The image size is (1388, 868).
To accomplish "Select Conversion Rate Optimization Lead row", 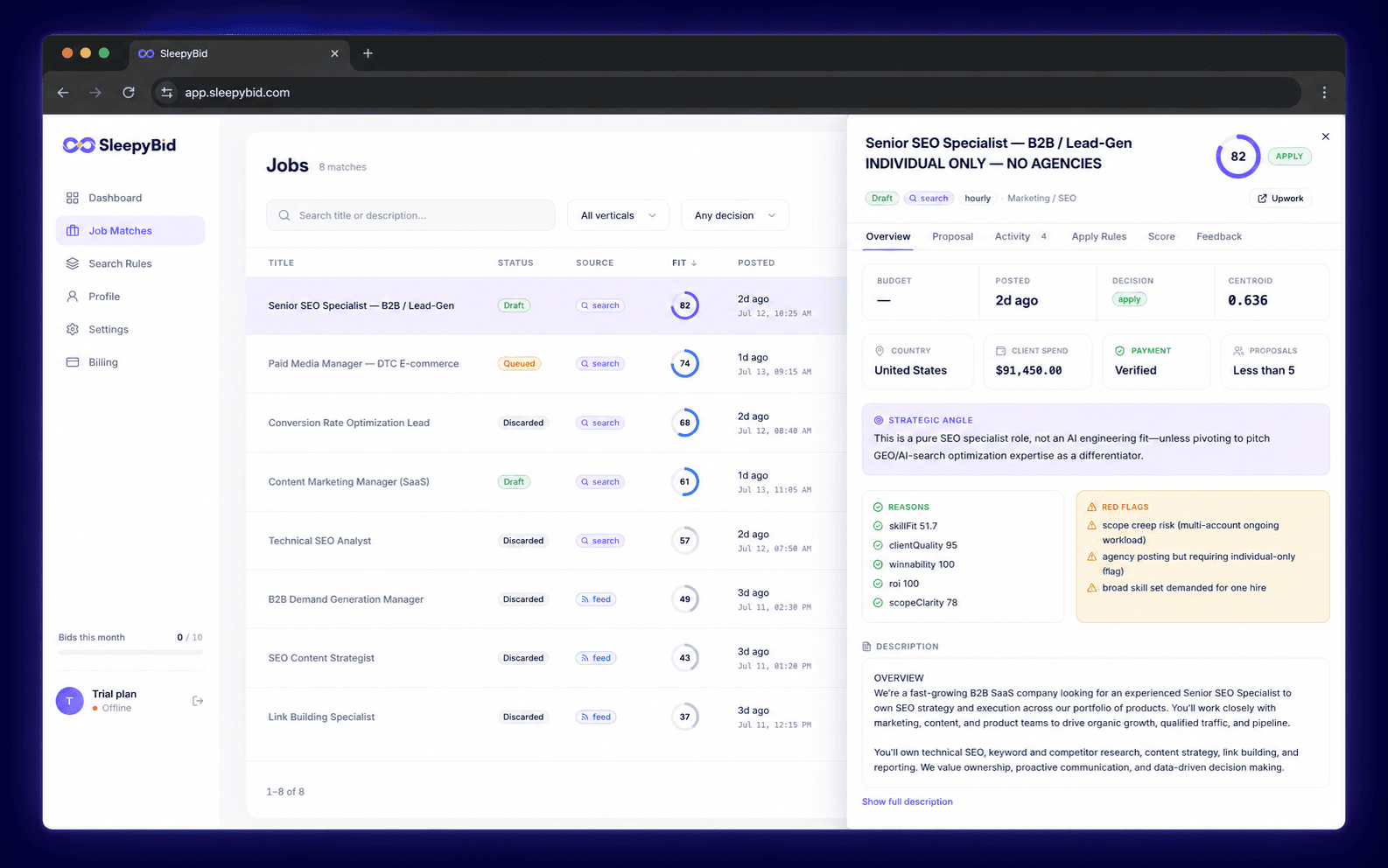I will (x=546, y=423).
